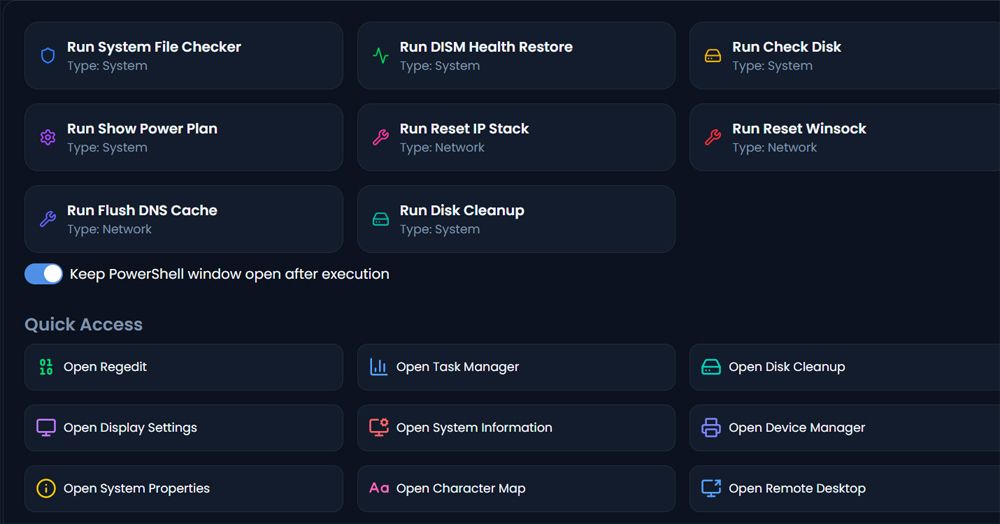This screenshot has width=1000, height=524.
Task: Click the printer icon for Device Manager
Action: coord(711,428)
